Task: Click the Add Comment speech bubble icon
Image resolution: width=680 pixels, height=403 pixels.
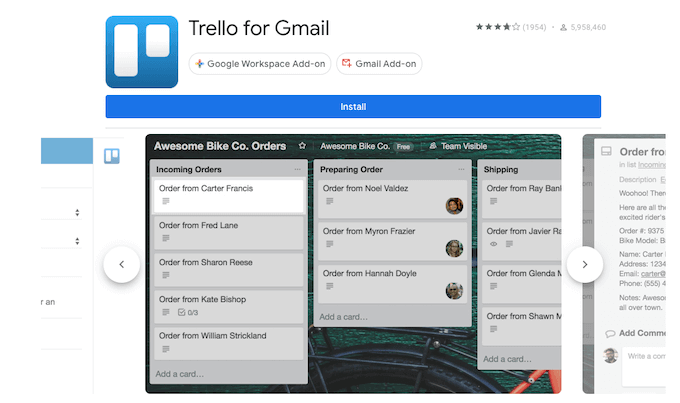Action: pos(610,334)
